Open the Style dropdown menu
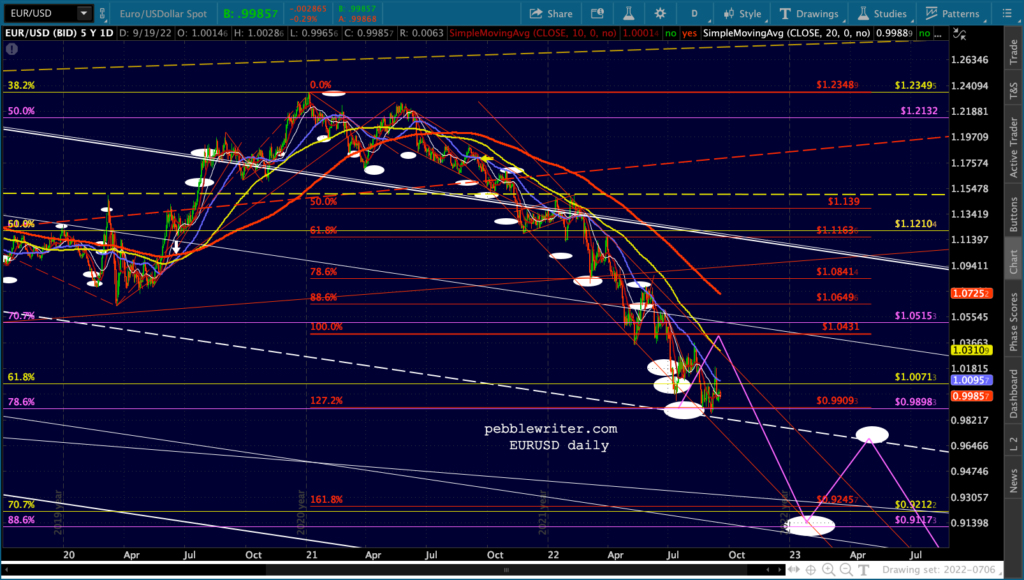Screen dimensions: 1024x580 pyautogui.click(x=743, y=13)
